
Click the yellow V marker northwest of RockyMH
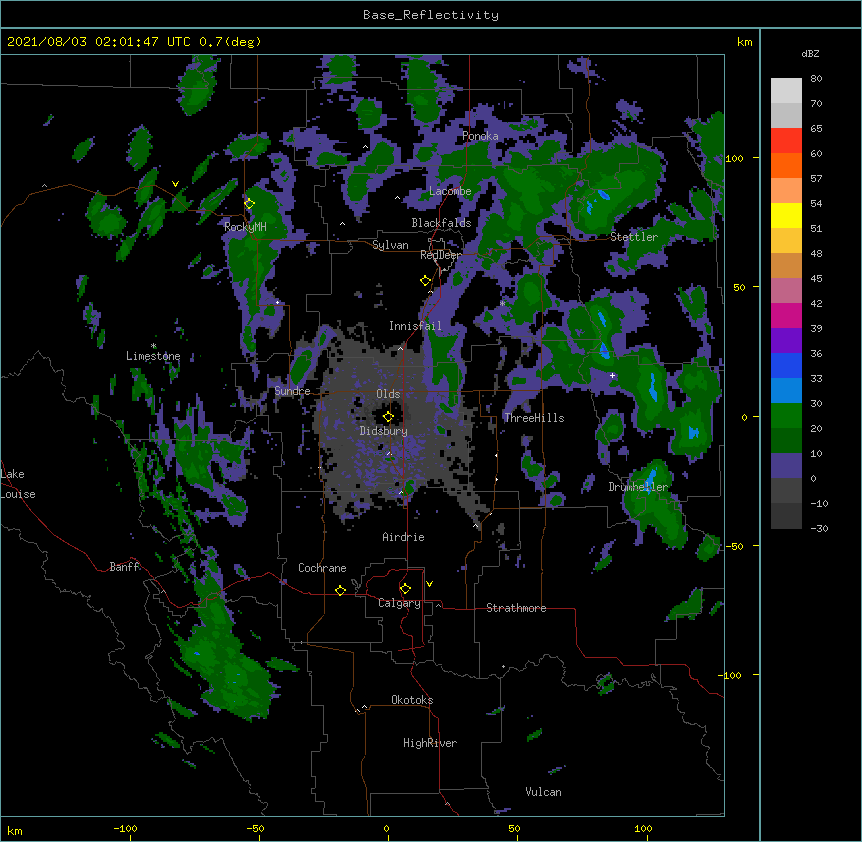coord(175,184)
